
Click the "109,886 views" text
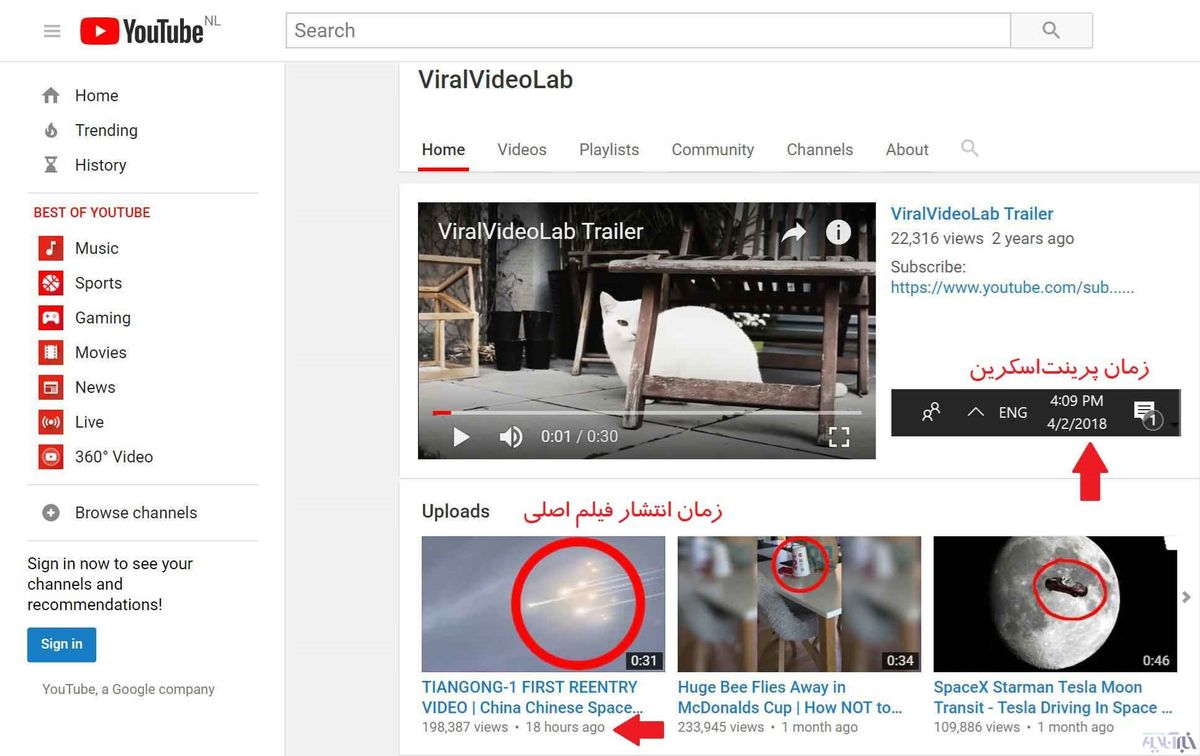pyautogui.click(x=977, y=727)
